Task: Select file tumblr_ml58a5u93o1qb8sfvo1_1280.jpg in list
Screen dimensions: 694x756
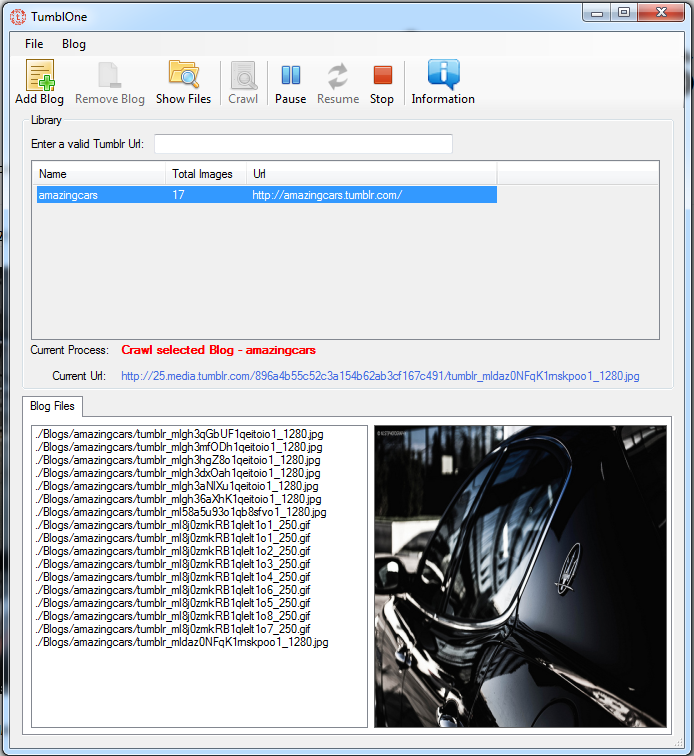Action: (x=181, y=512)
